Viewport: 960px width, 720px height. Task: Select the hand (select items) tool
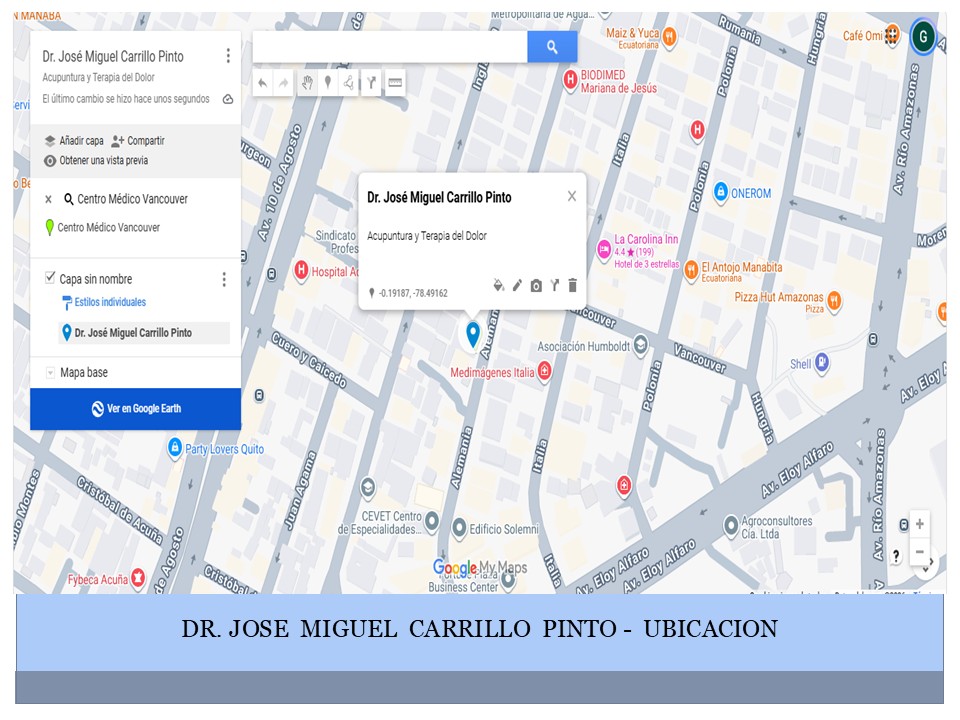click(307, 83)
